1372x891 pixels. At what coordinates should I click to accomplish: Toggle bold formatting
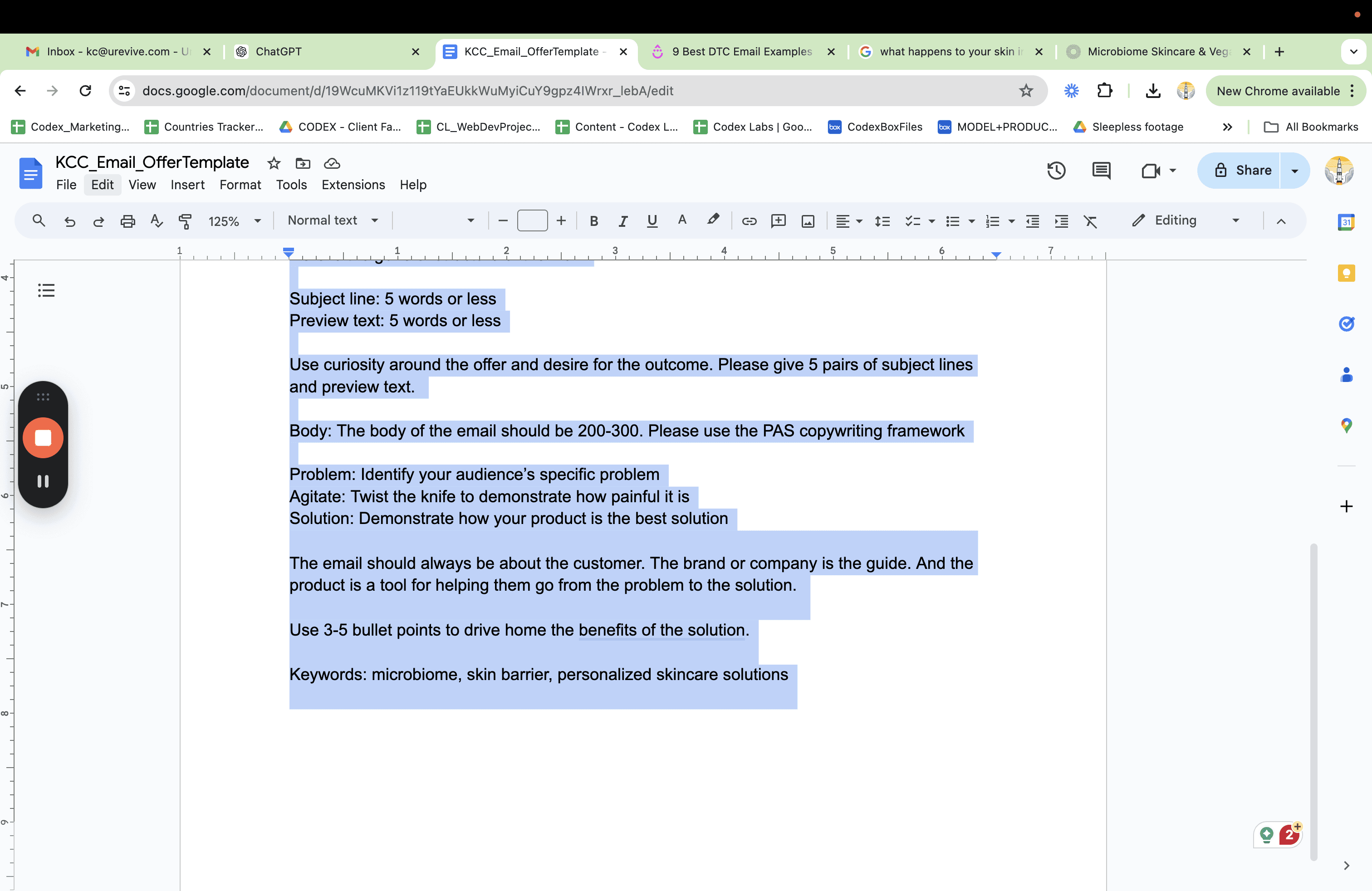[x=594, y=221]
